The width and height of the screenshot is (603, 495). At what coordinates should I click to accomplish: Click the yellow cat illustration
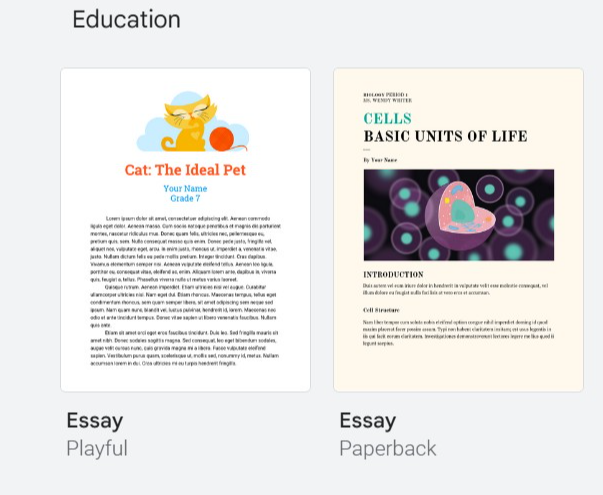pyautogui.click(x=188, y=120)
